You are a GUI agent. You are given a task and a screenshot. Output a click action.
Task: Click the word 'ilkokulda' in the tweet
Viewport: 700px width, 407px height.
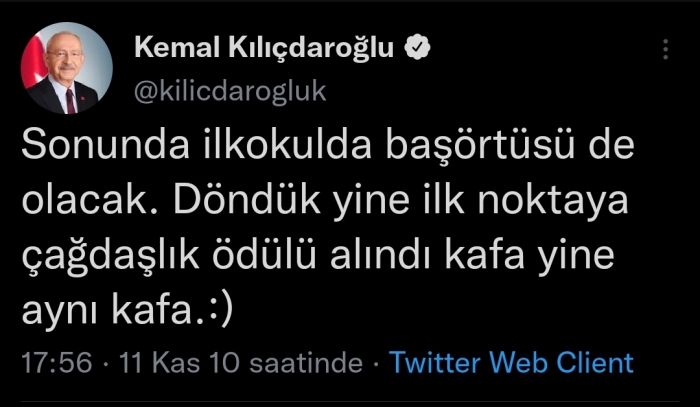coord(288,145)
